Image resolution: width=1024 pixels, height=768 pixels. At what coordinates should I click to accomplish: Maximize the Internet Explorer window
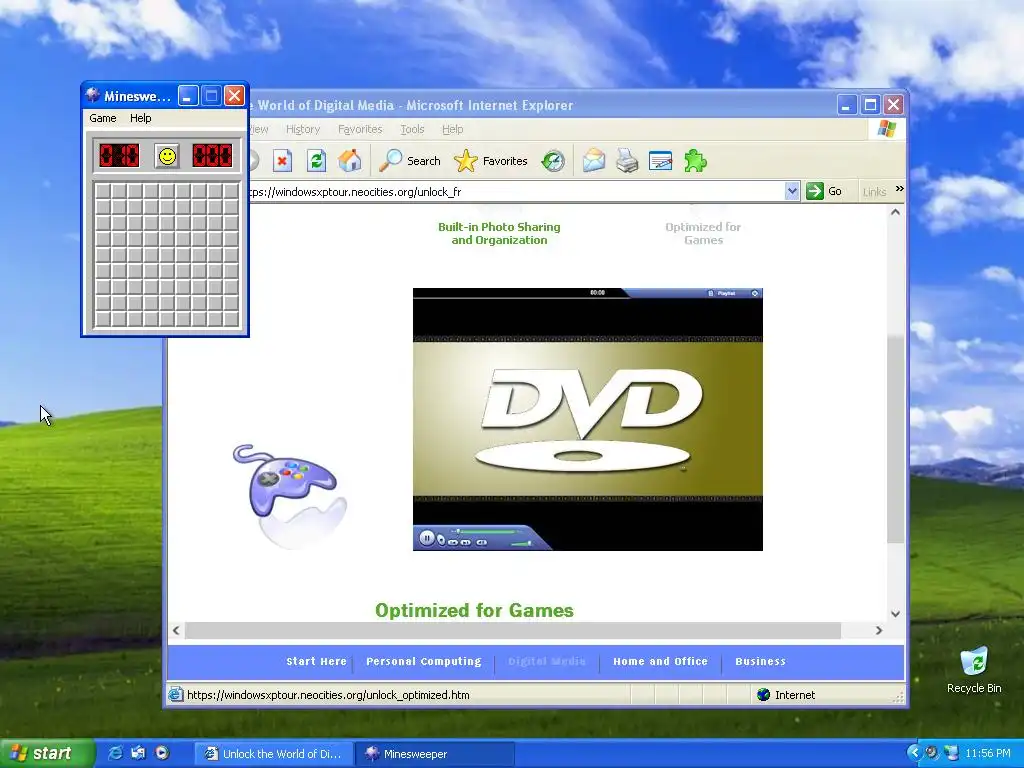(870, 104)
